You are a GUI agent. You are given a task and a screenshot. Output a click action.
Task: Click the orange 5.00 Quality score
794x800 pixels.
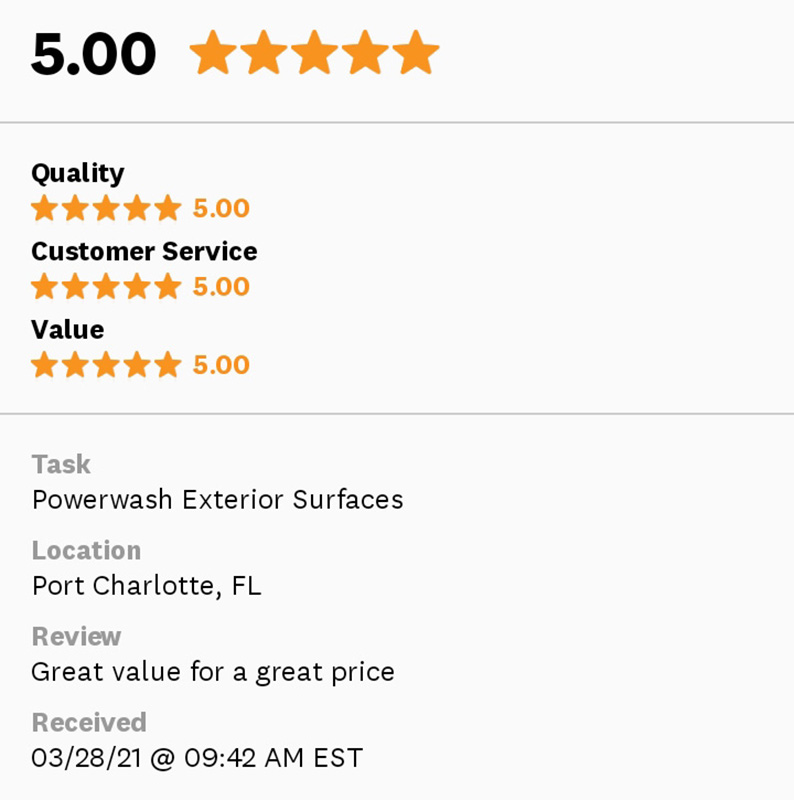tap(221, 208)
